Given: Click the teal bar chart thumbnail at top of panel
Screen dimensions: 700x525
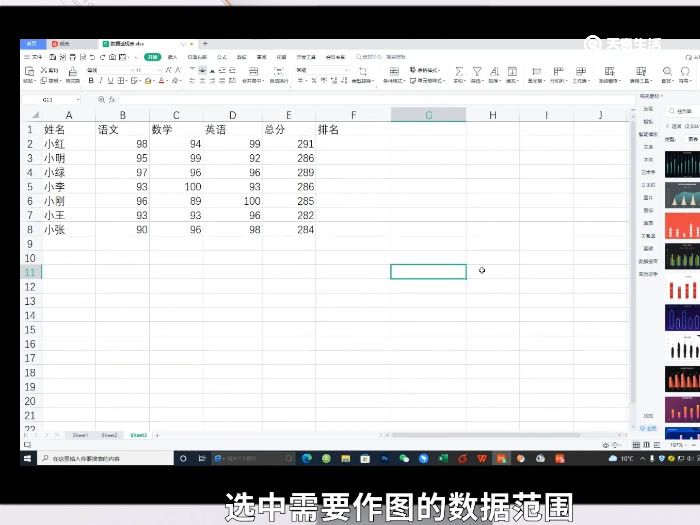Looking at the screenshot, I should coord(682,164).
